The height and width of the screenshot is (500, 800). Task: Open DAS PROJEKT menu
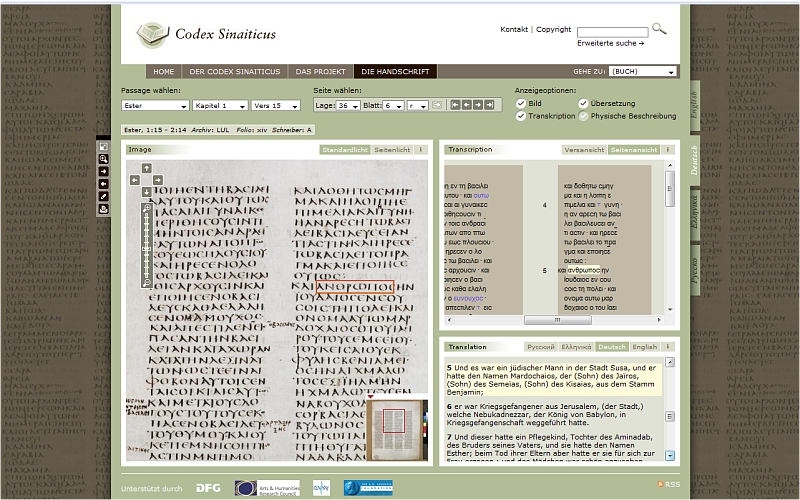[320, 71]
